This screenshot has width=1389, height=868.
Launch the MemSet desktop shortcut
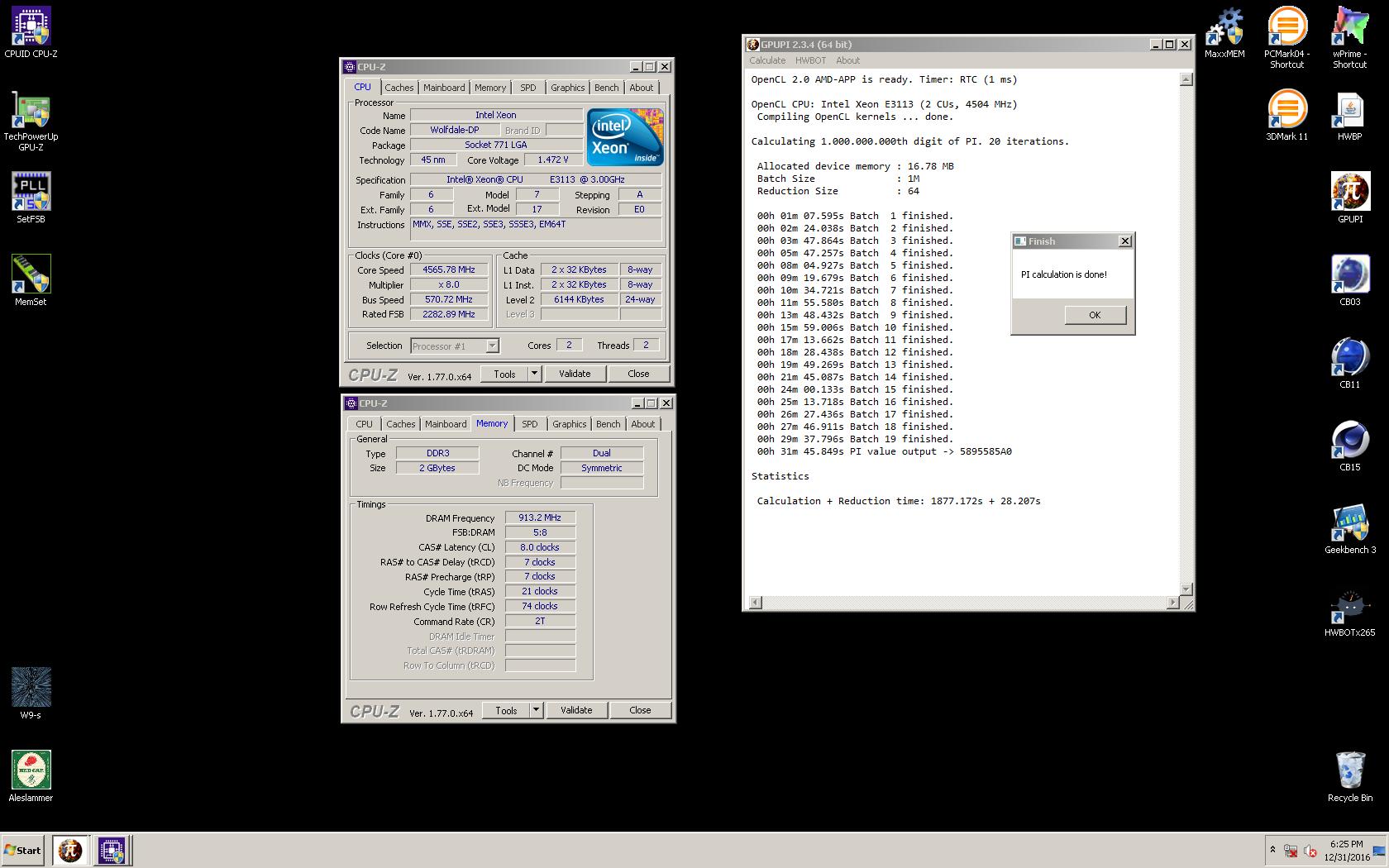click(x=31, y=281)
